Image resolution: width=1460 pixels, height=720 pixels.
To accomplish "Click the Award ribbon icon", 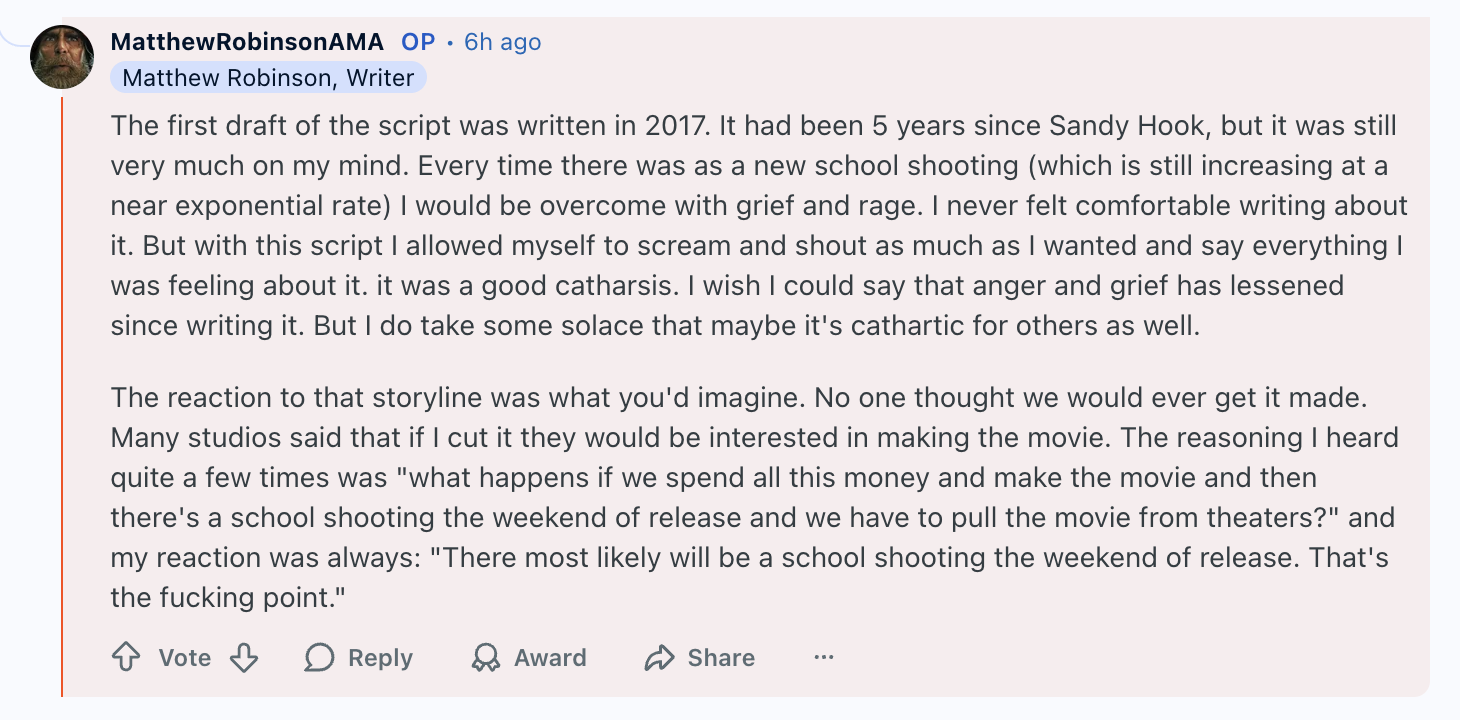I will click(x=486, y=657).
